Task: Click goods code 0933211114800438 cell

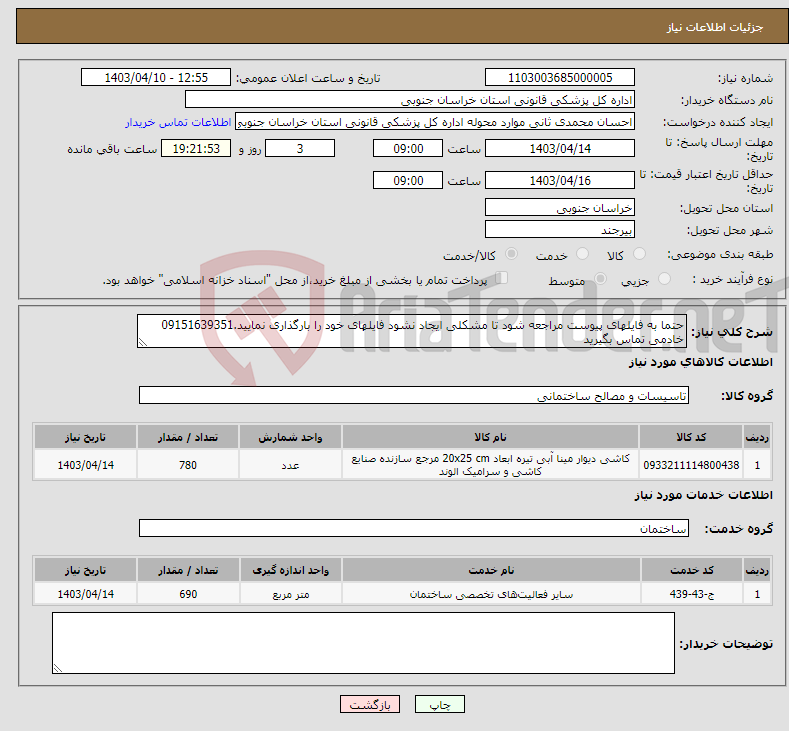Action: [691, 465]
